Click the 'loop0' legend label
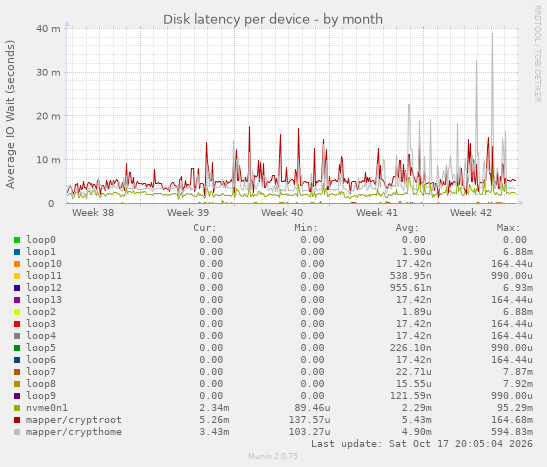 tap(41, 240)
